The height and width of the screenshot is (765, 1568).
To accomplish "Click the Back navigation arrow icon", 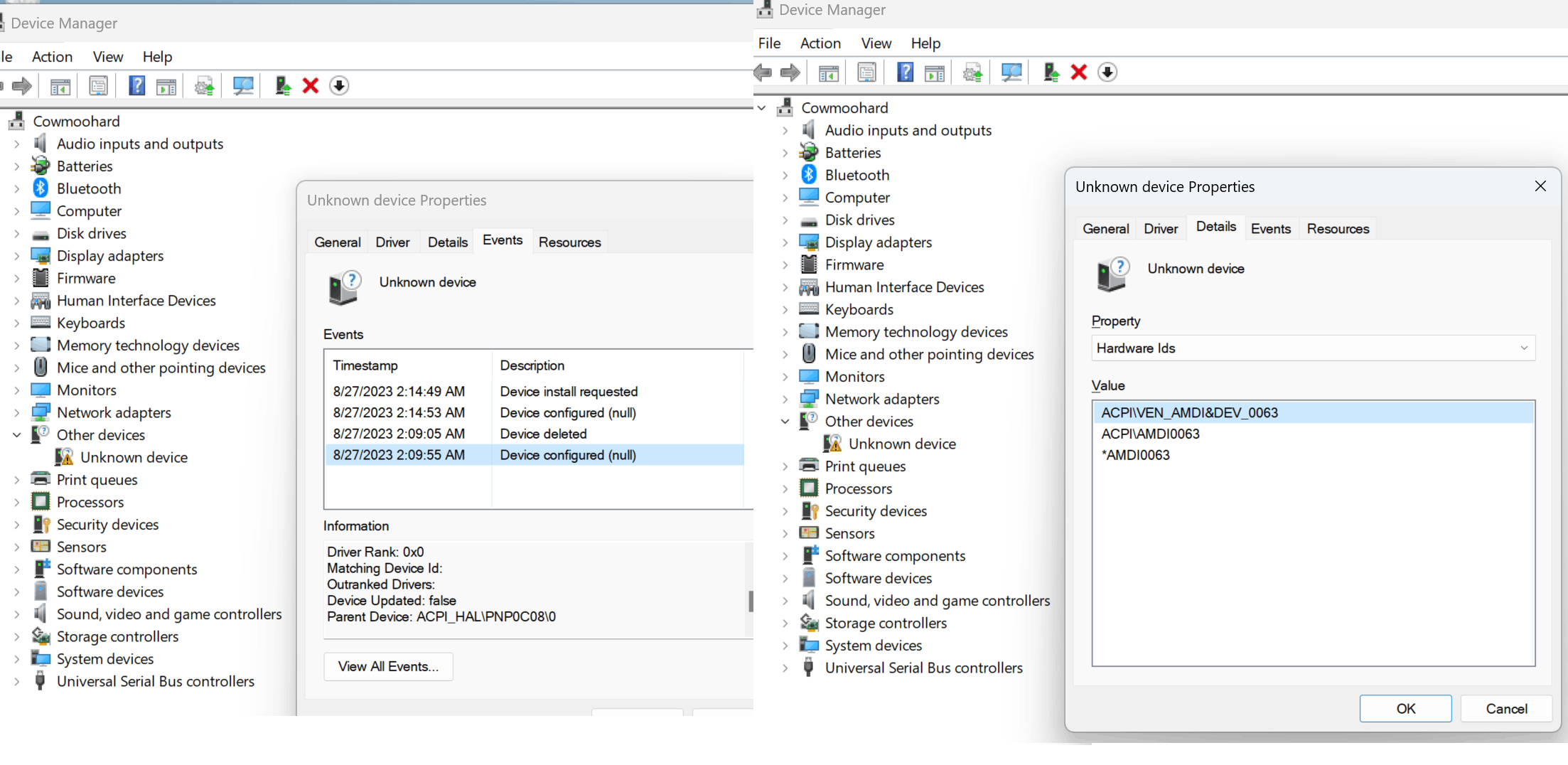I will tap(762, 72).
